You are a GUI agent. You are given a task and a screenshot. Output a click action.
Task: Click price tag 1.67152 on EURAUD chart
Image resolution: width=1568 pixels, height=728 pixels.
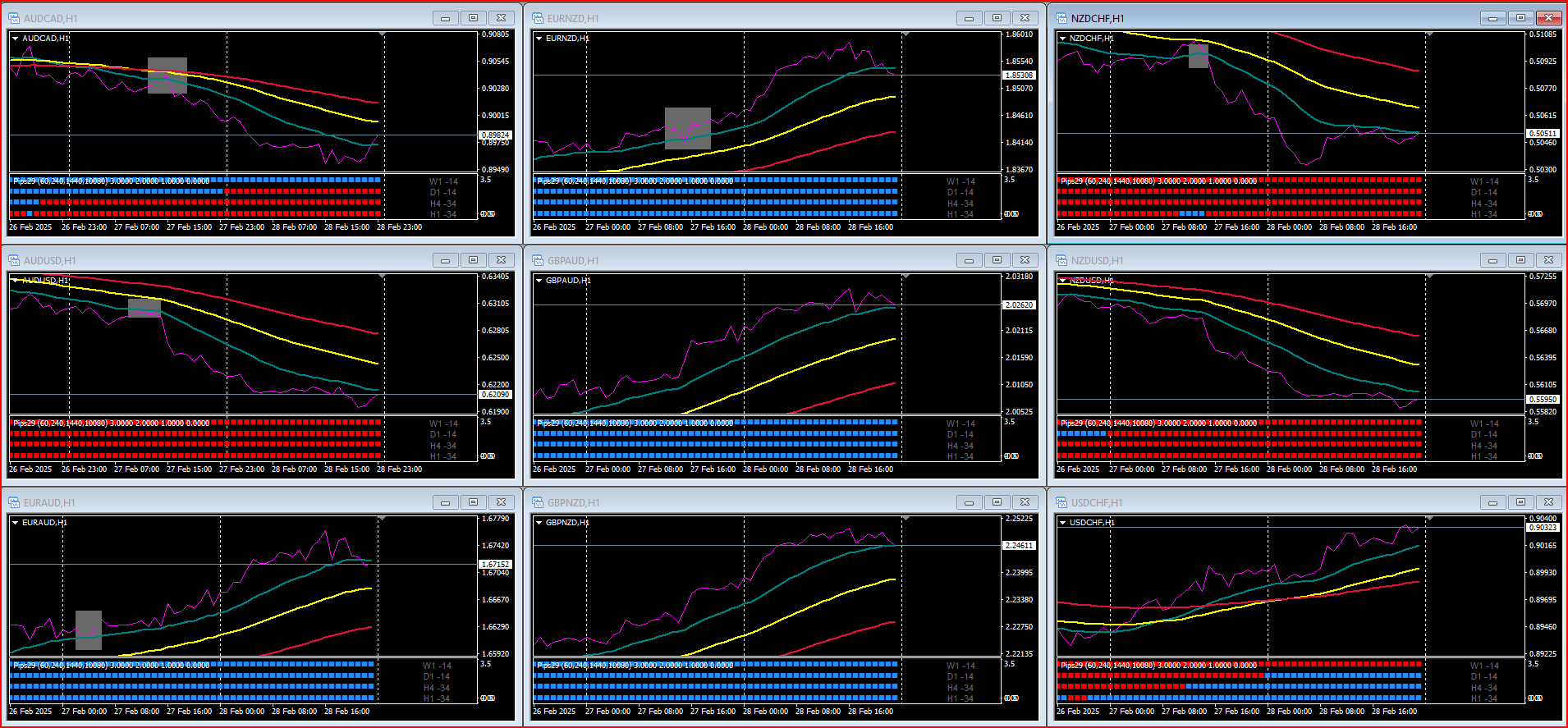tap(495, 565)
